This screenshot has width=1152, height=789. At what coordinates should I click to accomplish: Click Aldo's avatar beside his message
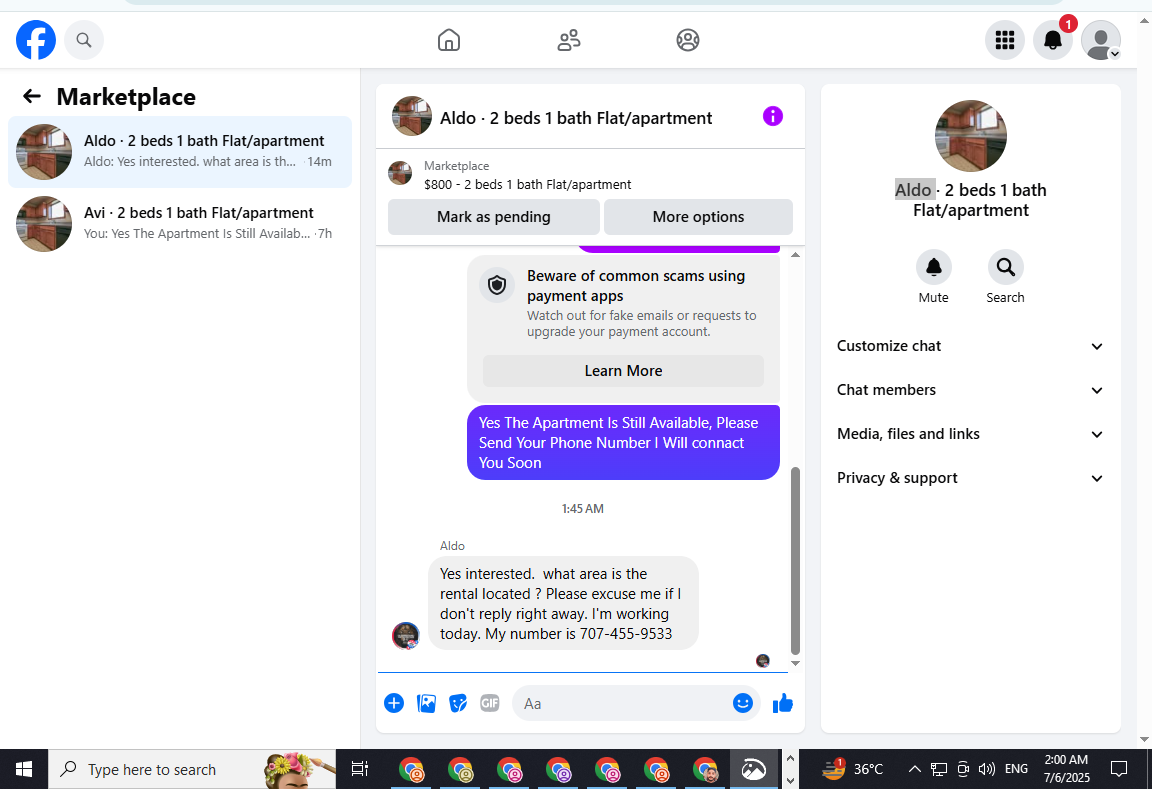[x=406, y=635]
